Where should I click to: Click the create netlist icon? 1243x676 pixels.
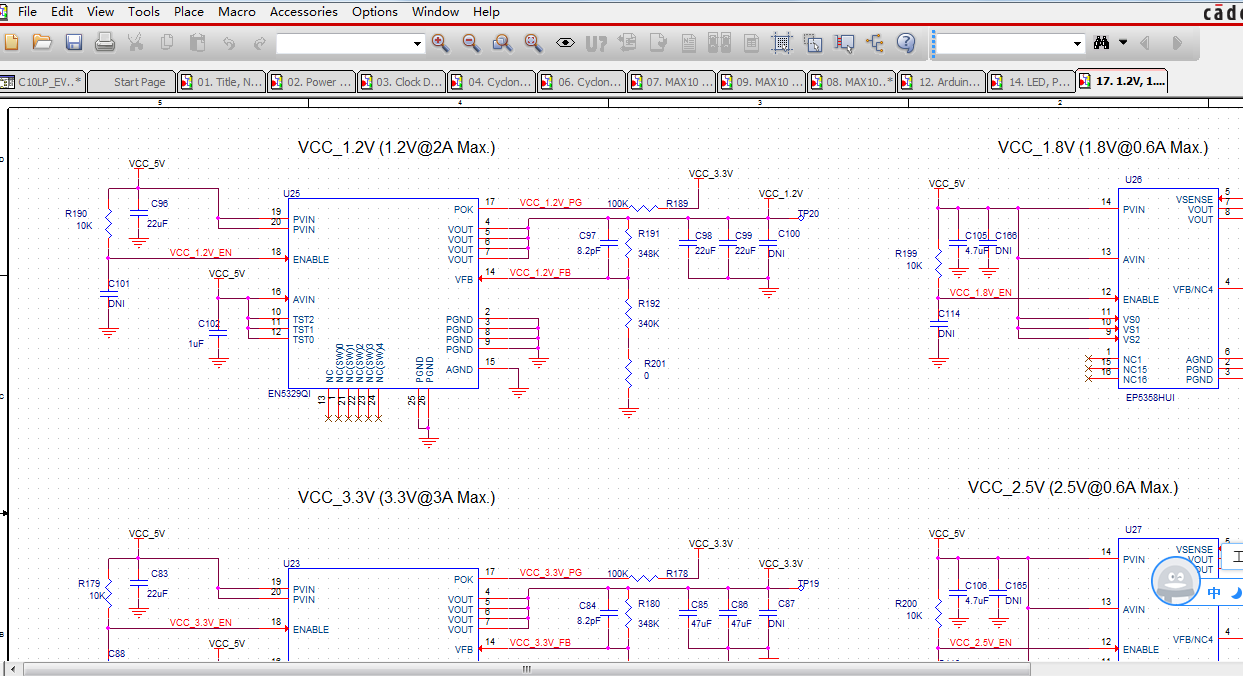point(689,43)
